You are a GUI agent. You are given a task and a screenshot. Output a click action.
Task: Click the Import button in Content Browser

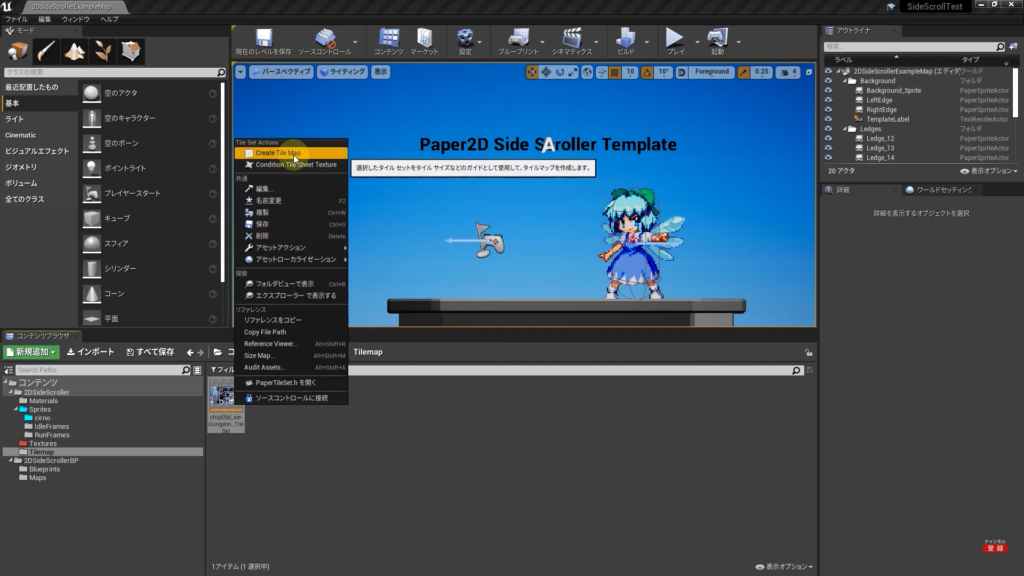[x=90, y=352]
